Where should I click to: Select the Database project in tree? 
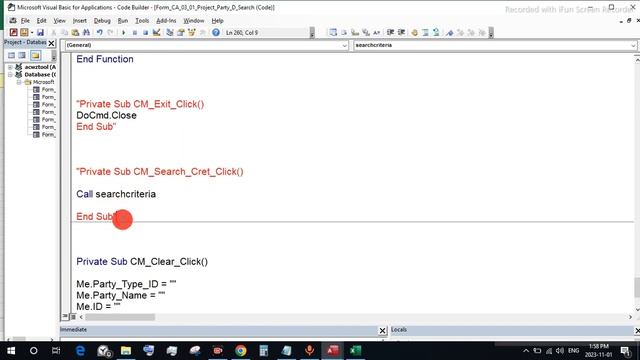pyautogui.click(x=40, y=75)
